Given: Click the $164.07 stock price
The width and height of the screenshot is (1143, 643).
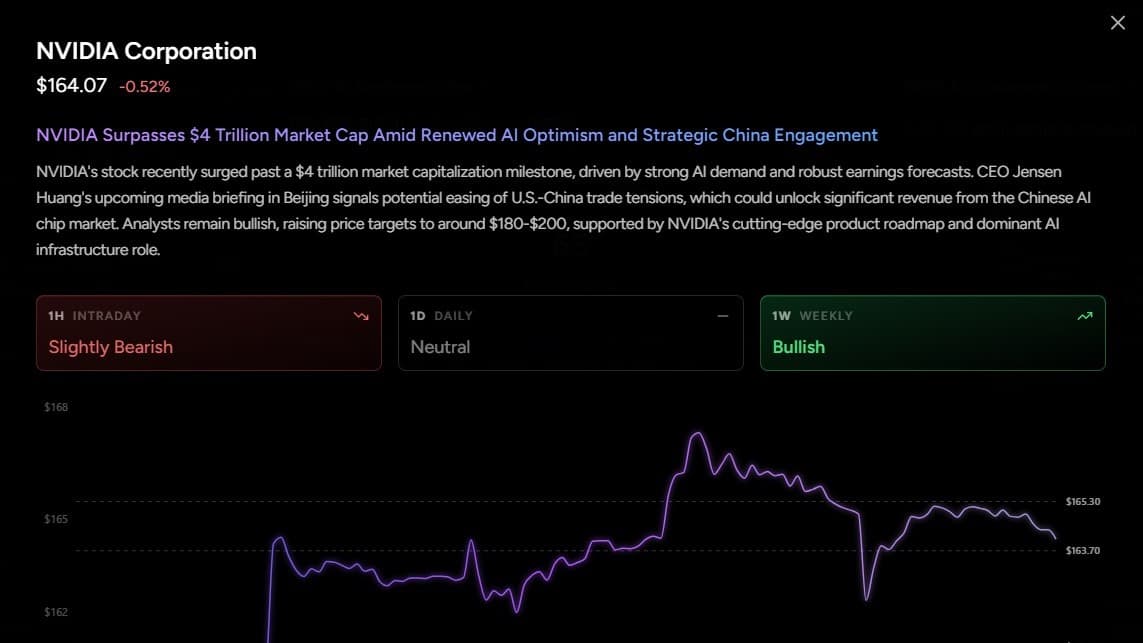Looking at the screenshot, I should pyautogui.click(x=71, y=86).
